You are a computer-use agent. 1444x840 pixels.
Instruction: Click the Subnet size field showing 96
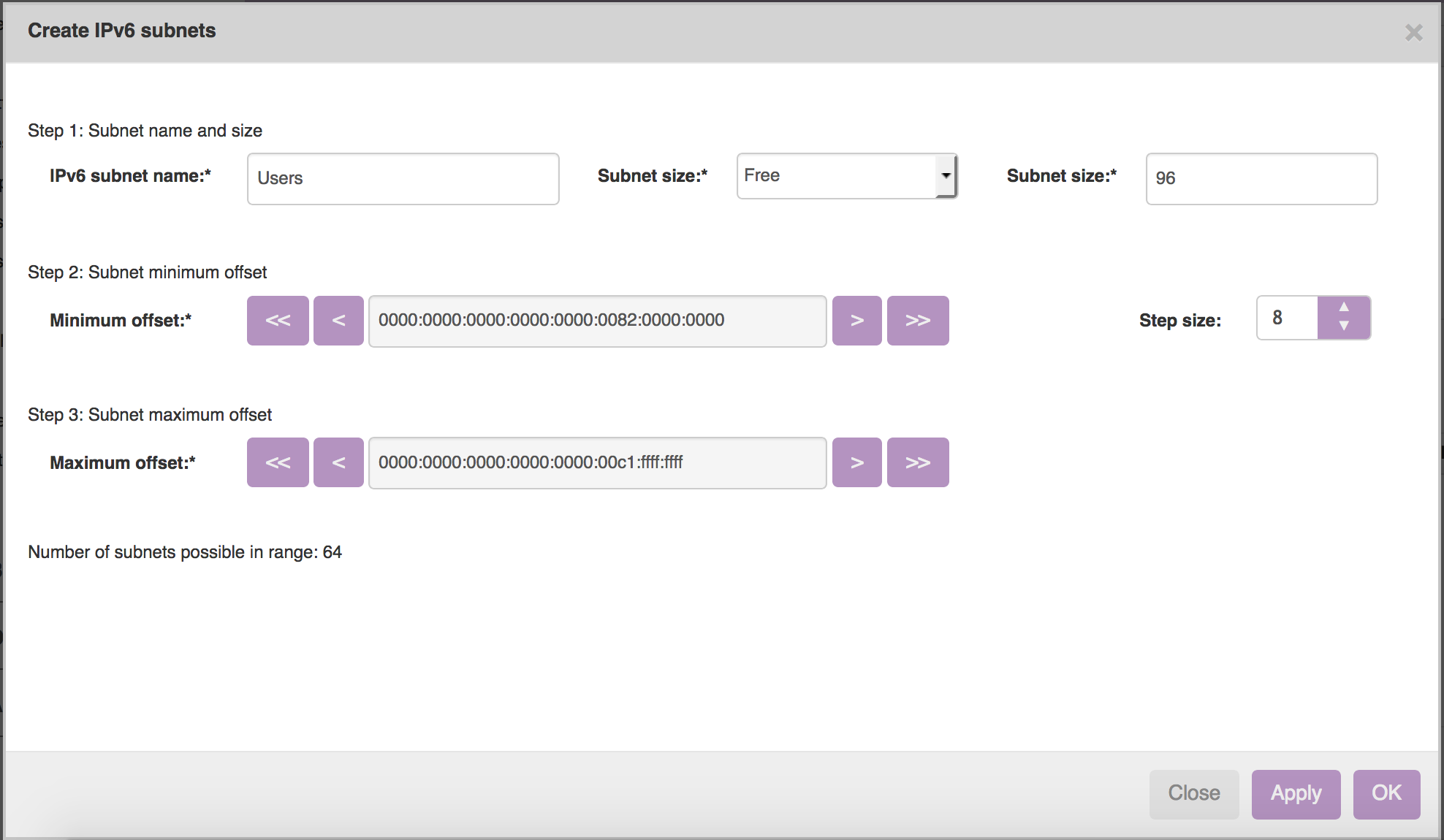[1261, 179]
